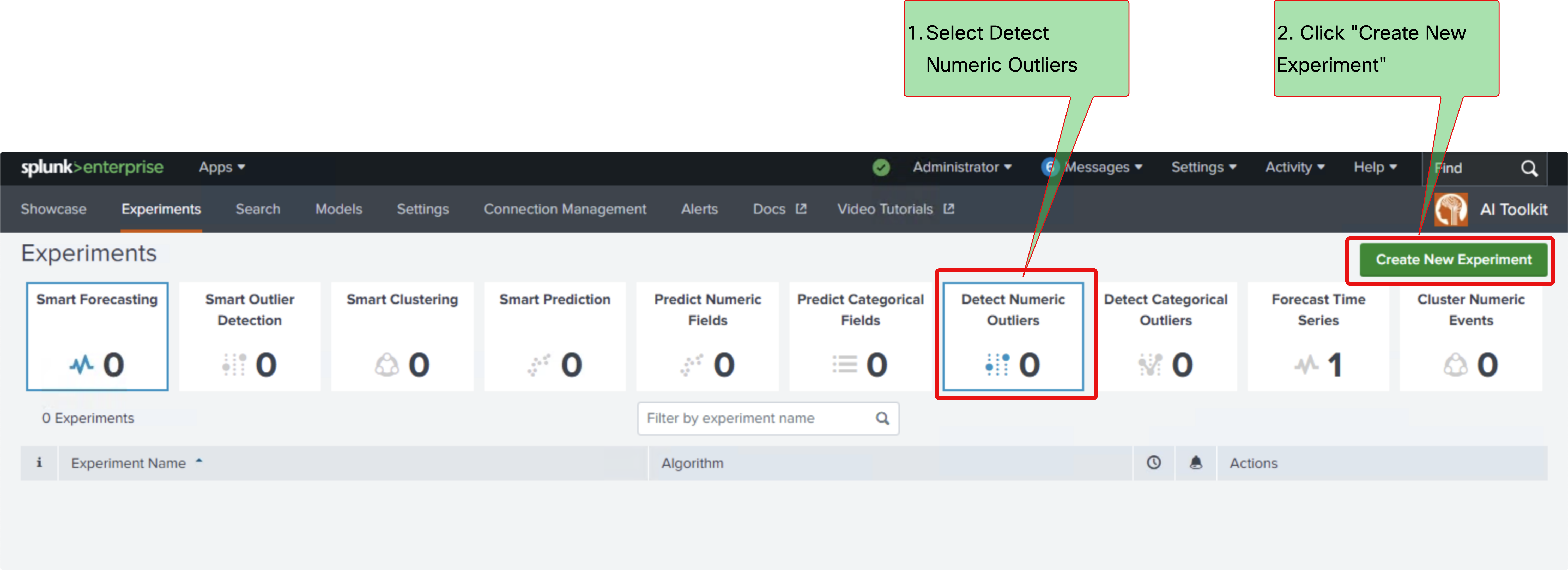Expand the Administrator dropdown
The height and width of the screenshot is (570, 1568).
coord(962,168)
